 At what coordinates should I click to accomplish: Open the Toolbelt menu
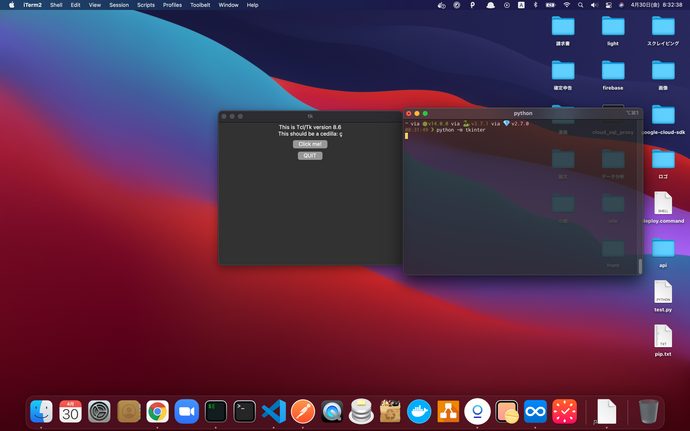click(x=200, y=5)
